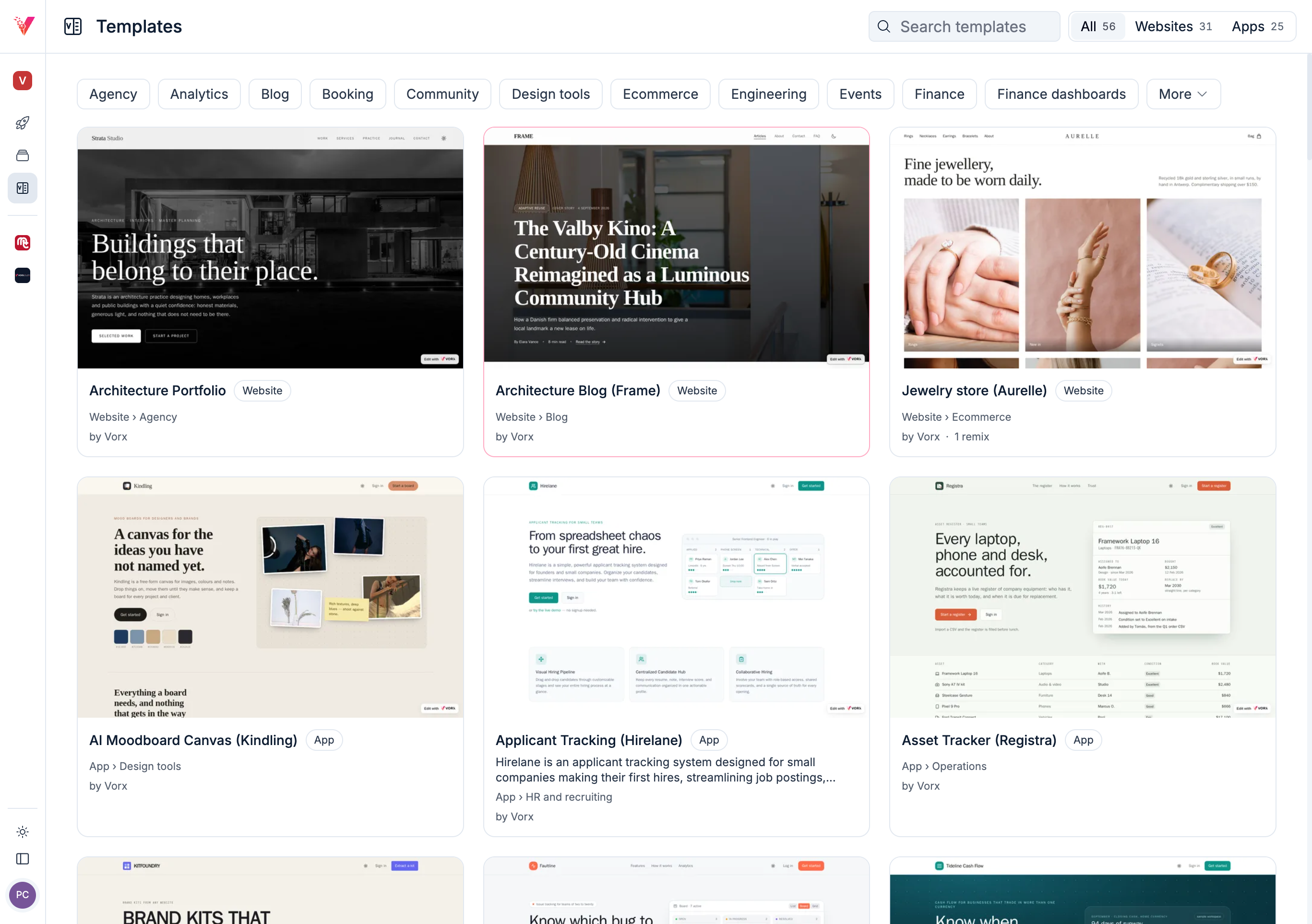Open Asset Tracker (Registra) thumbnail
1312x924 pixels.
click(1082, 598)
